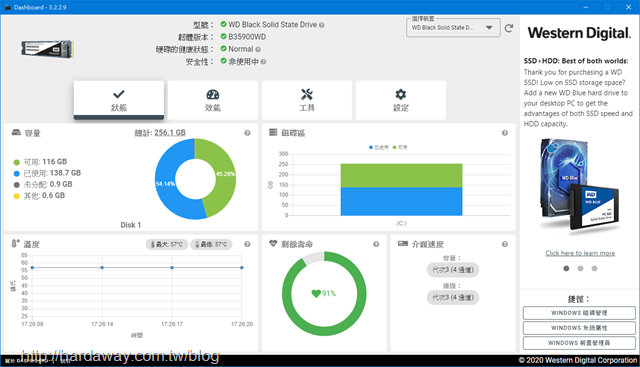This screenshot has height=367, width=640.
Task: Toggle the blue 已使用 legend in volume chart
Action: (378, 147)
